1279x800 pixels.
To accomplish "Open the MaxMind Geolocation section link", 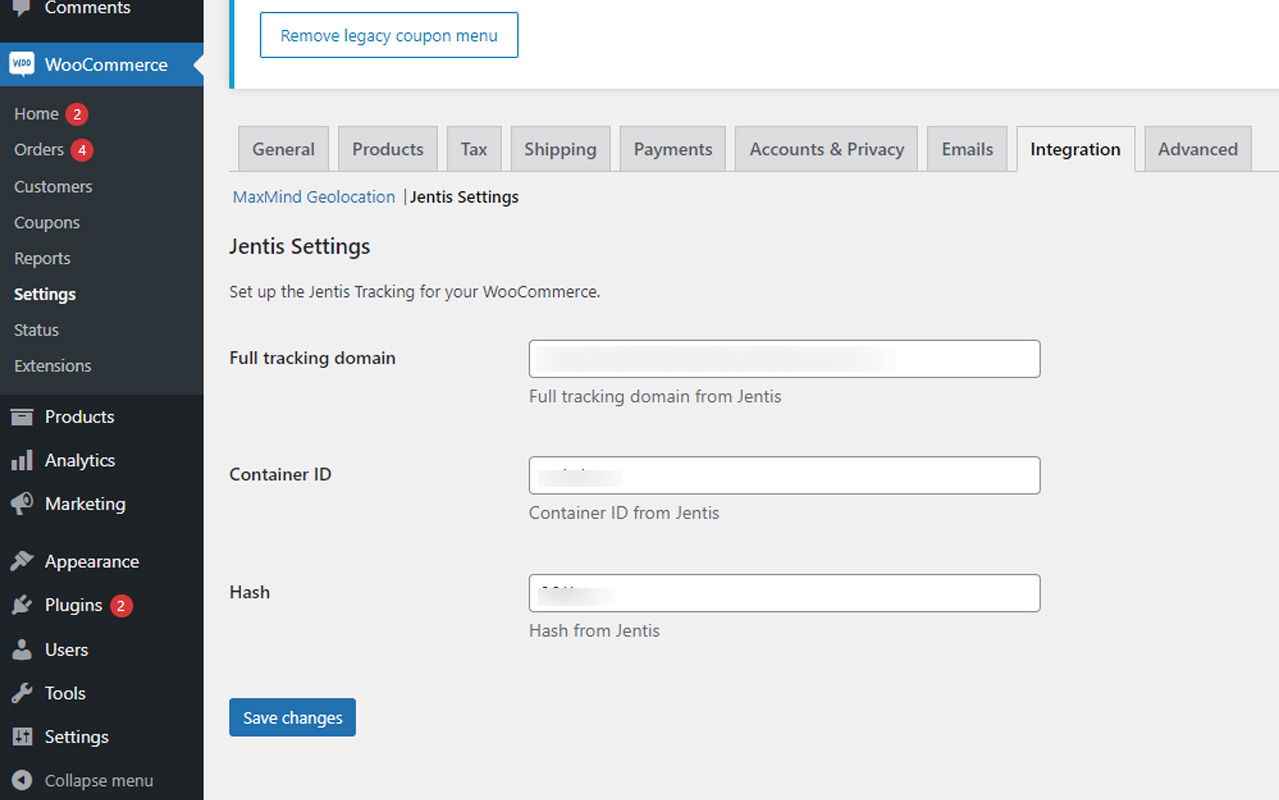I will [x=314, y=197].
